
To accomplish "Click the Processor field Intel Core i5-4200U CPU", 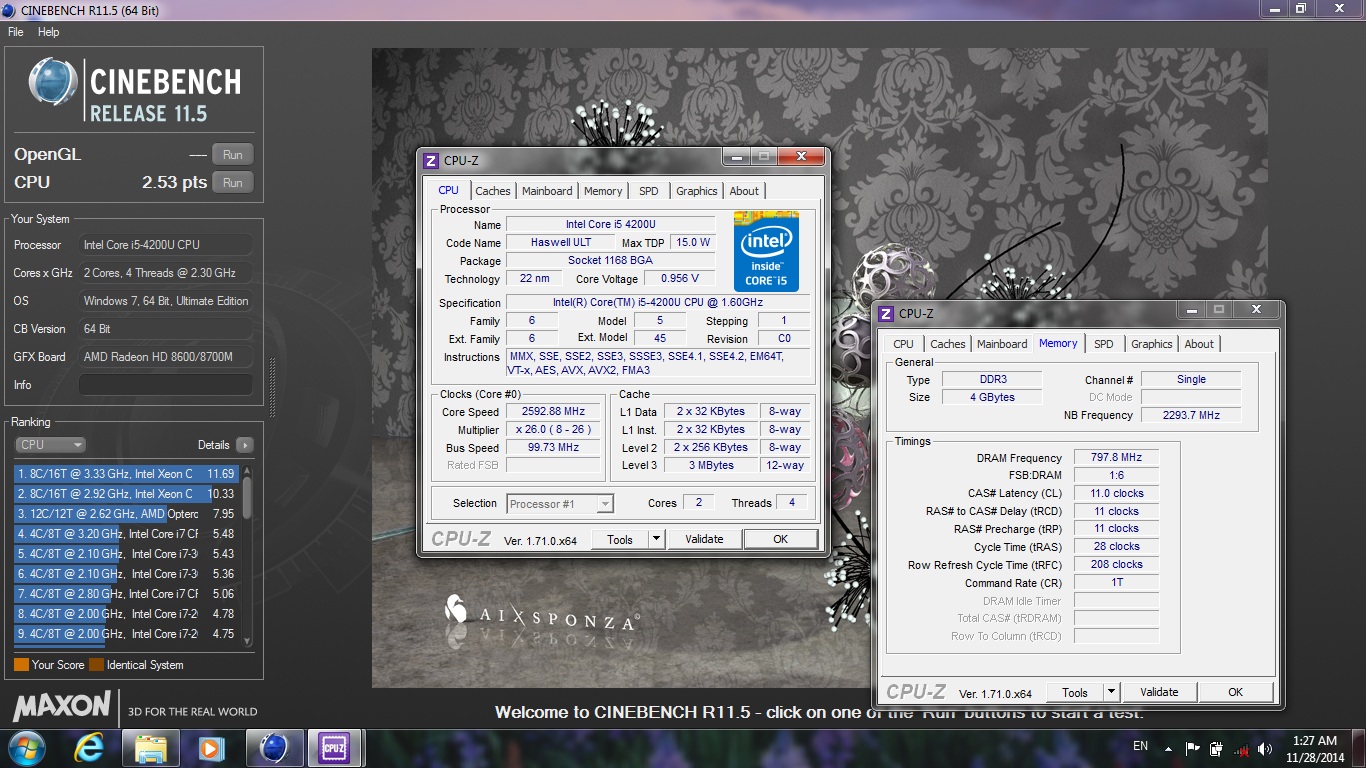I will click(x=166, y=245).
